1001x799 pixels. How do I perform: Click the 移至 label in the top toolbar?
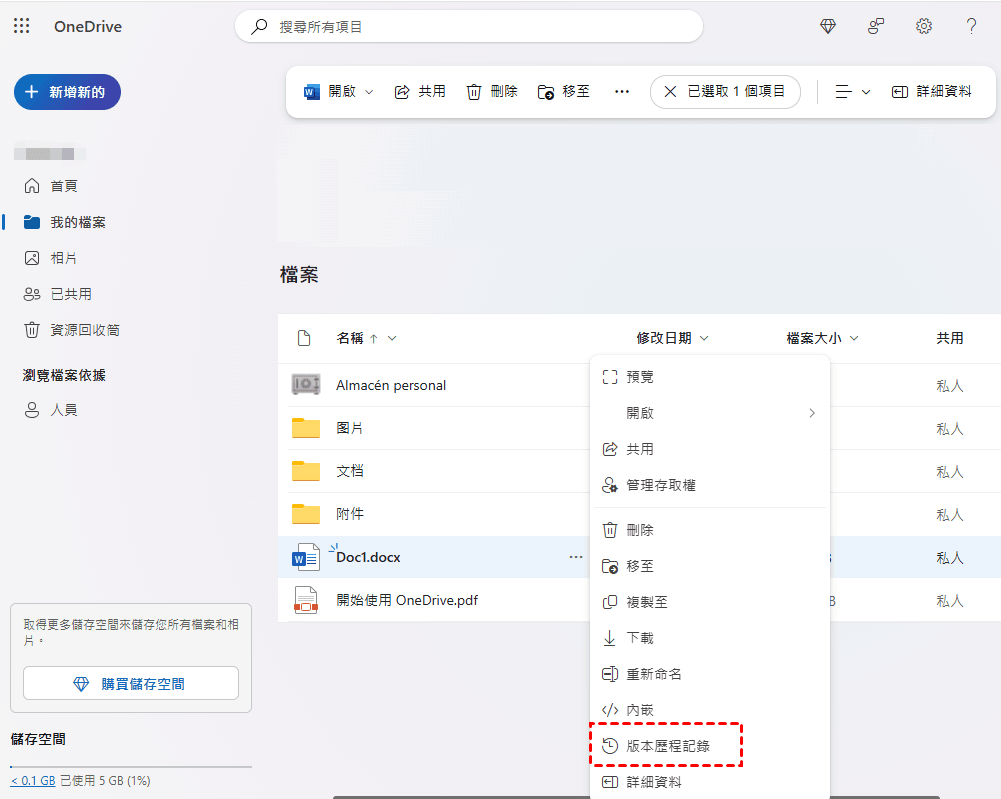[576, 91]
